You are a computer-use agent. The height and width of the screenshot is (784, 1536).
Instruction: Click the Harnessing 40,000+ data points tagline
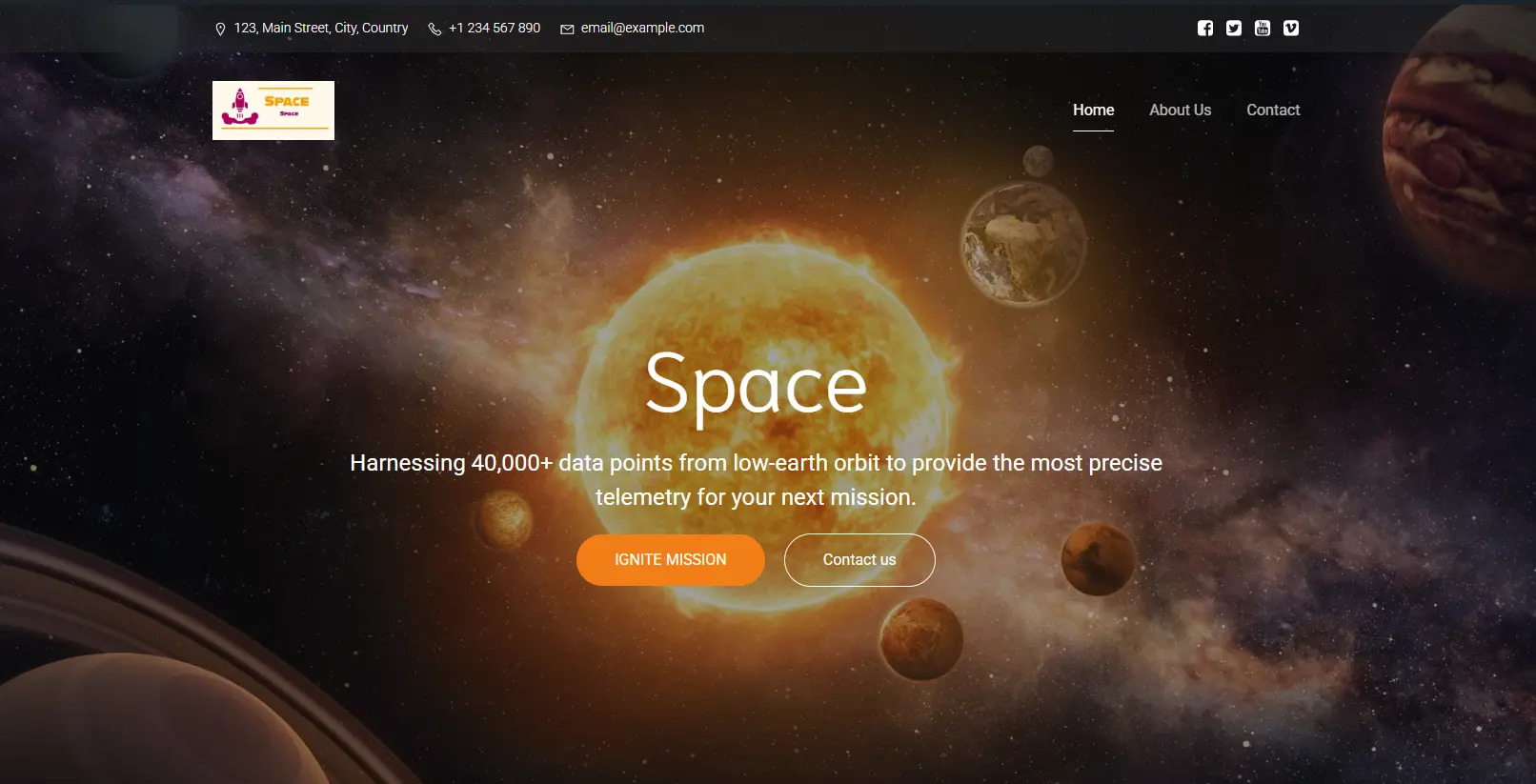click(756, 480)
